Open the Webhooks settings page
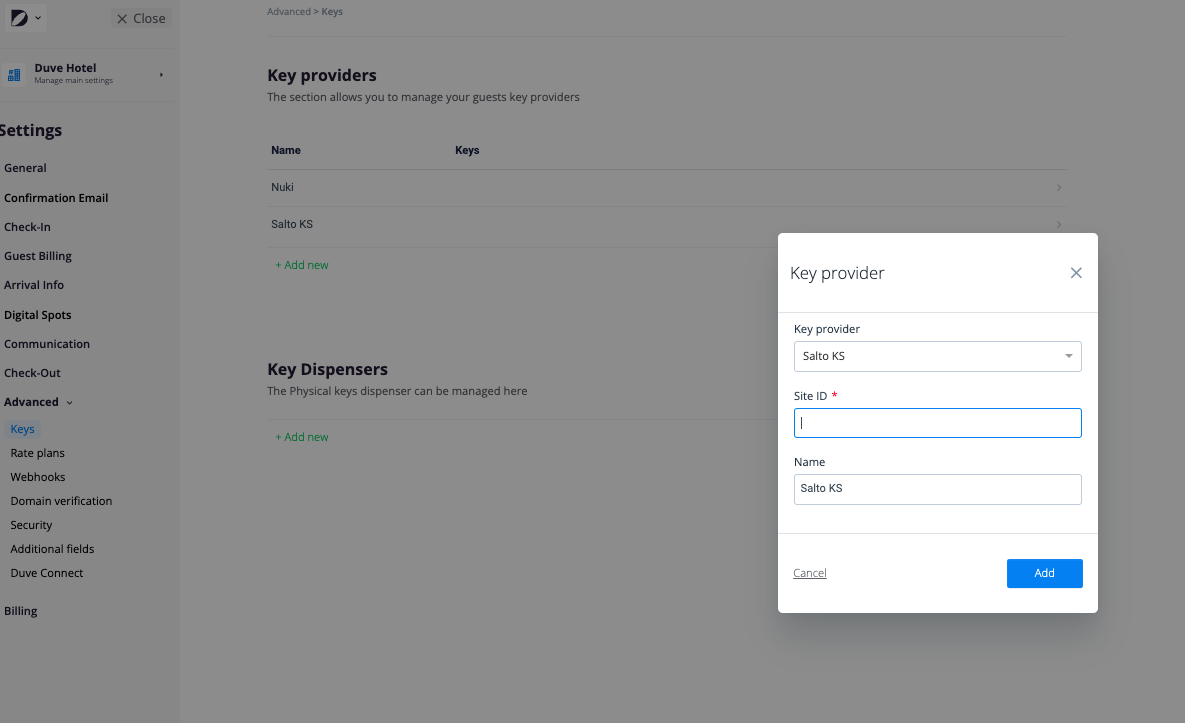The height and width of the screenshot is (723, 1185). click(x=38, y=477)
